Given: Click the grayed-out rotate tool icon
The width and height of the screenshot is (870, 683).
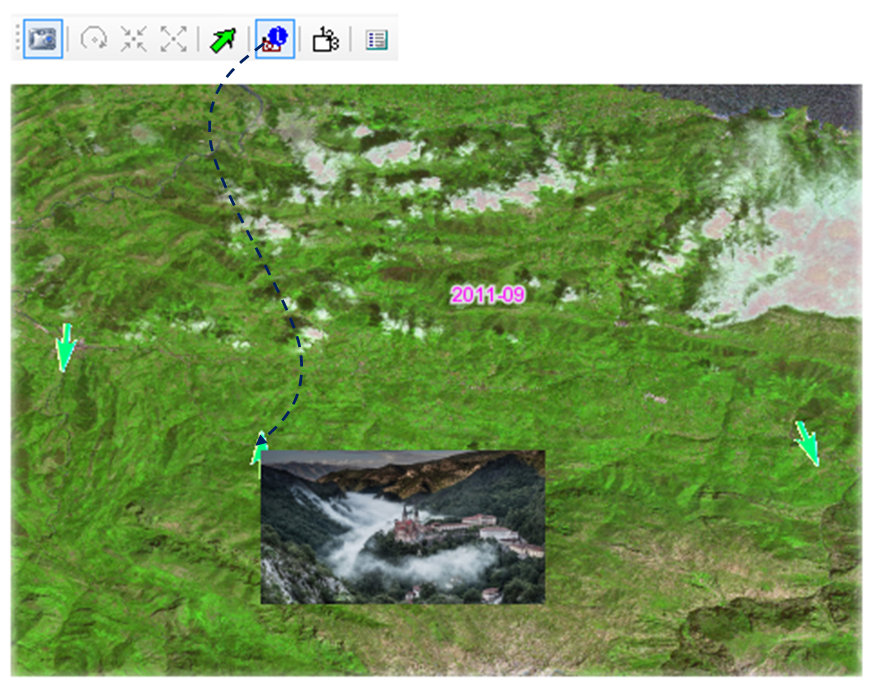Looking at the screenshot, I should tap(95, 39).
